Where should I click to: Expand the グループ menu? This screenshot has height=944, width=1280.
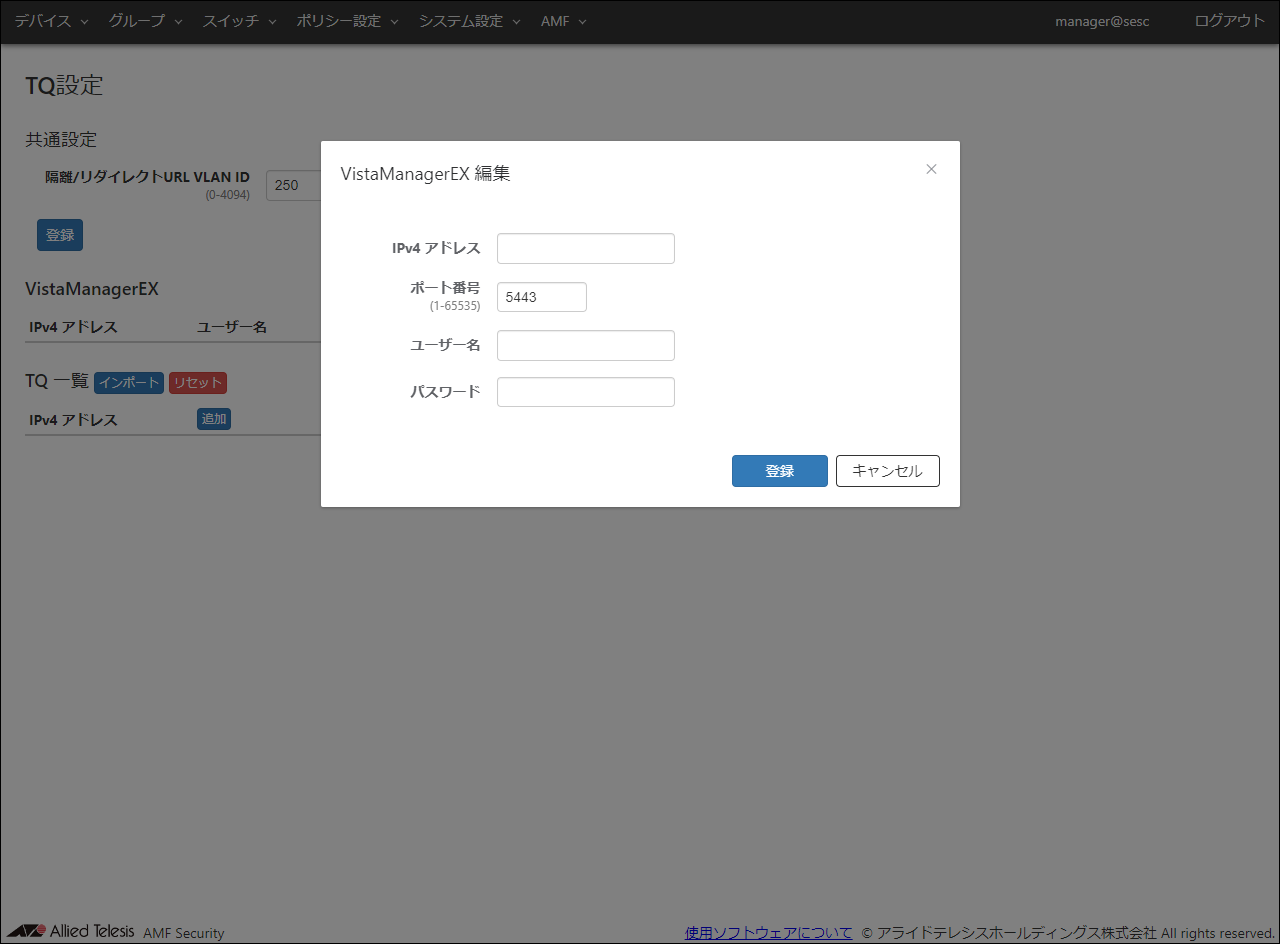point(145,21)
